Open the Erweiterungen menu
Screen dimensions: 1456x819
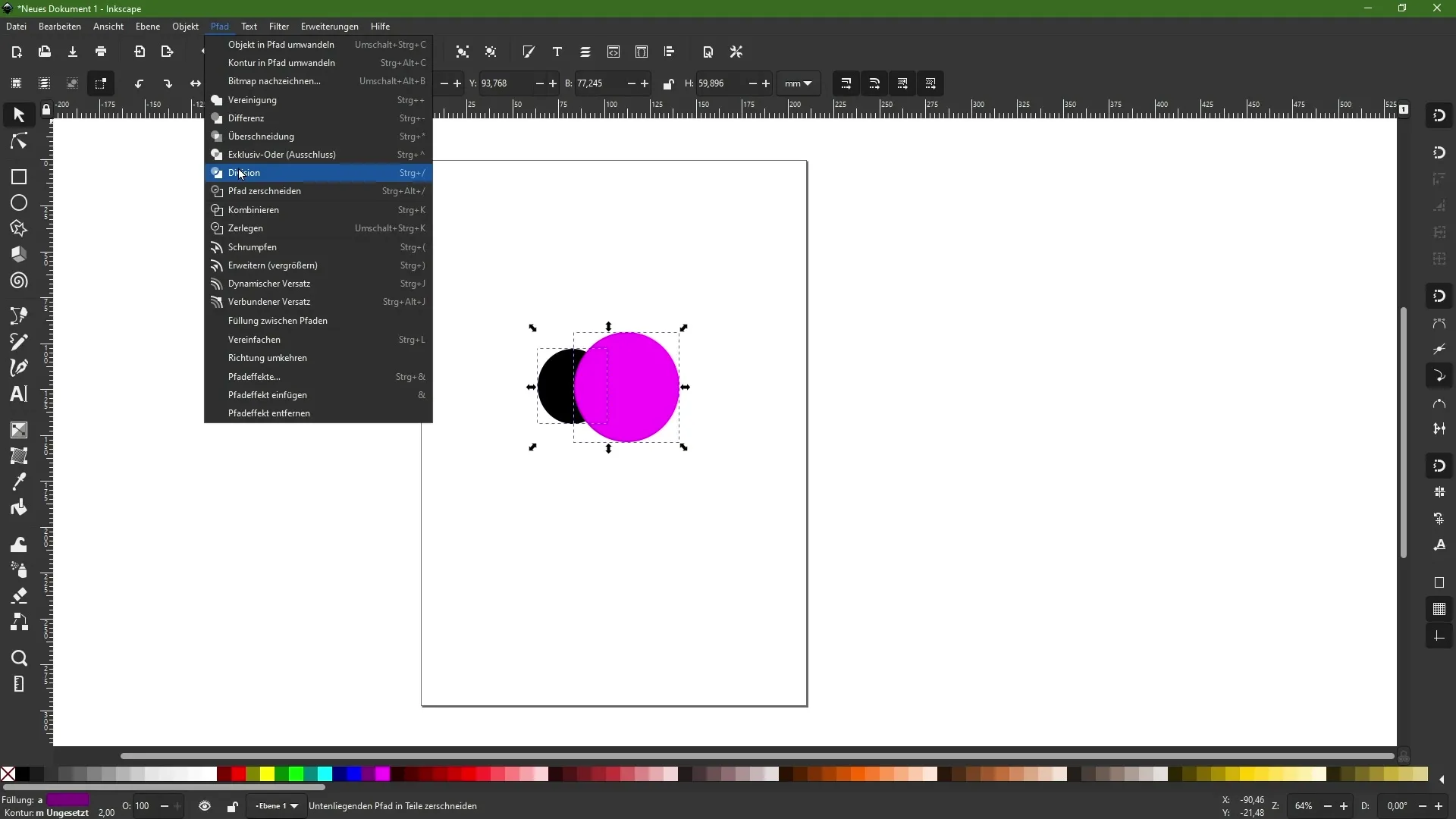coord(330,27)
